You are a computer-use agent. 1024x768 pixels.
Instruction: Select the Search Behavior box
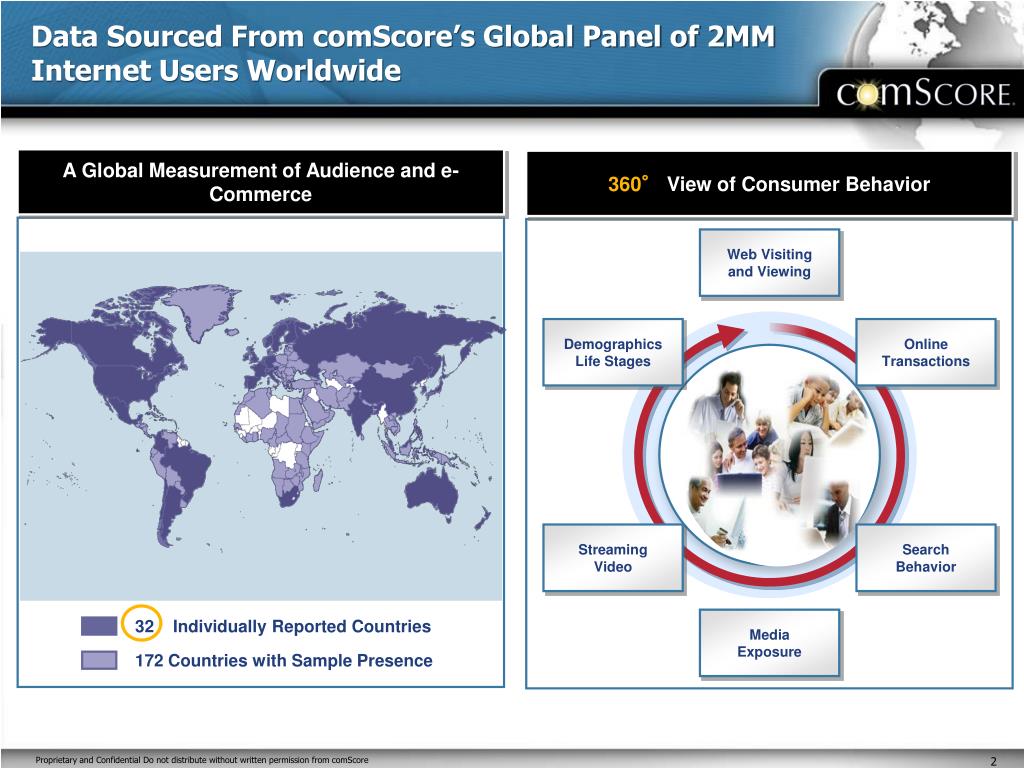pyautogui.click(x=926, y=558)
